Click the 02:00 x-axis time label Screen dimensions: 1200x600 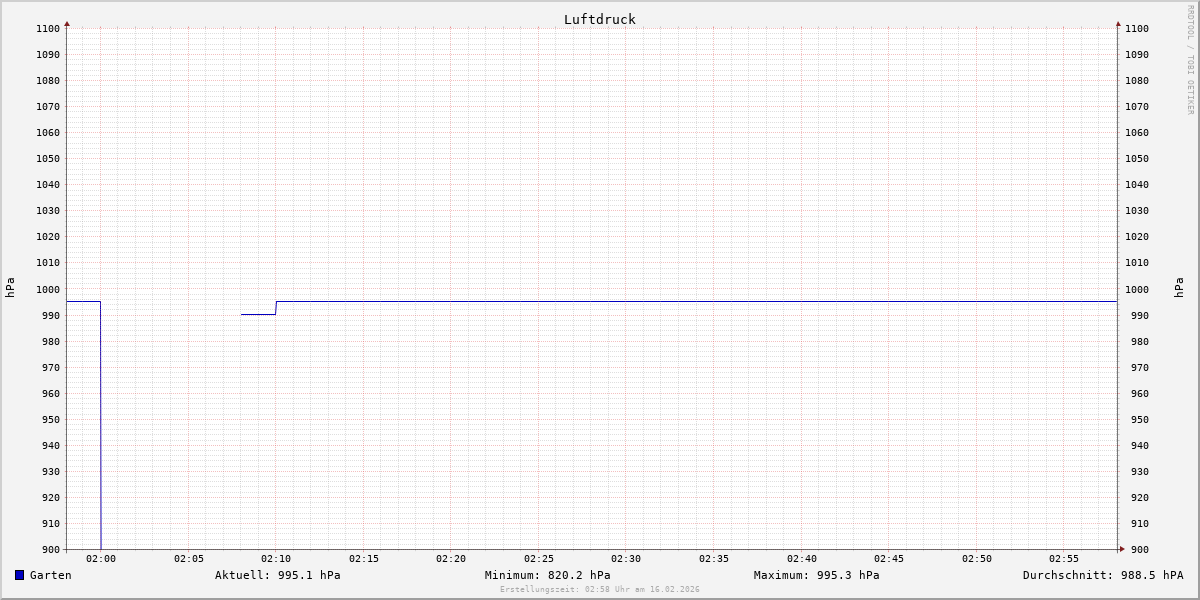tap(101, 559)
